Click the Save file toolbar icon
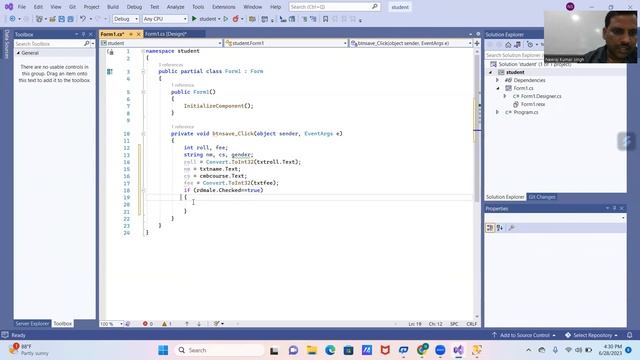Image resolution: width=640 pixels, height=360 pixels. click(x=62, y=19)
